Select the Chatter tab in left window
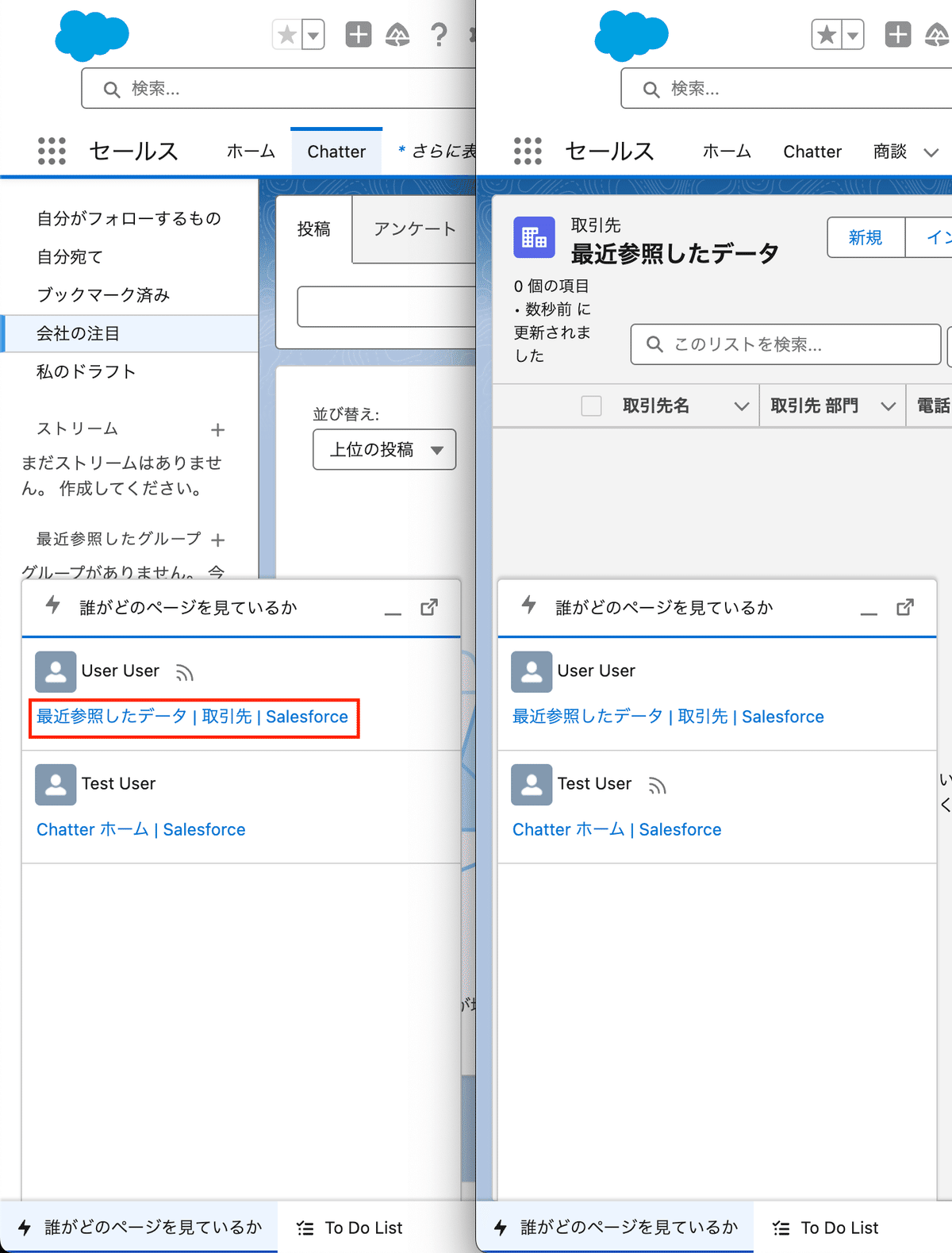Viewport: 952px width, 1253px height. (x=336, y=152)
